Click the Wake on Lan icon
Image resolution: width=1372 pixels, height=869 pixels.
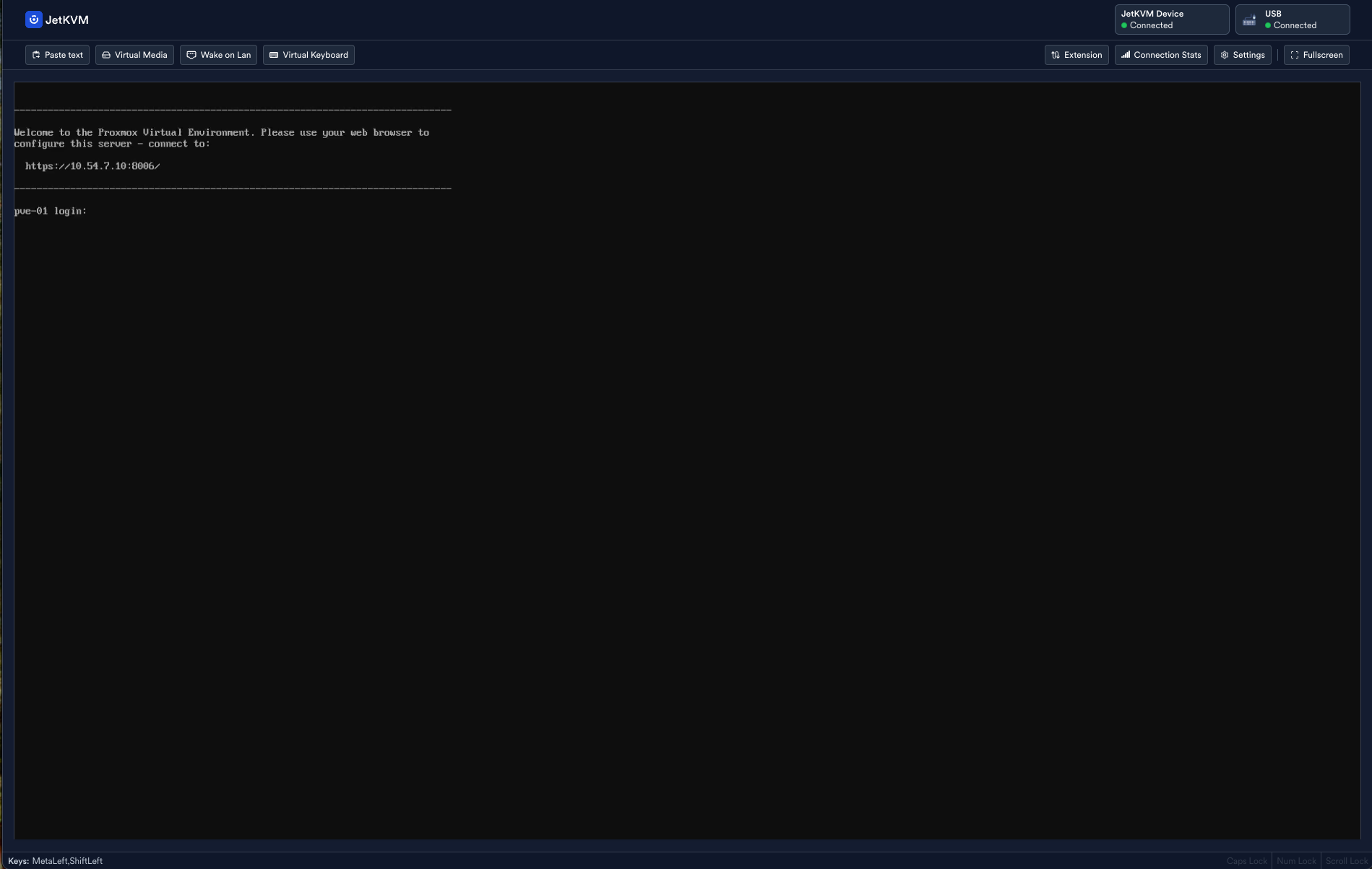[x=191, y=55]
